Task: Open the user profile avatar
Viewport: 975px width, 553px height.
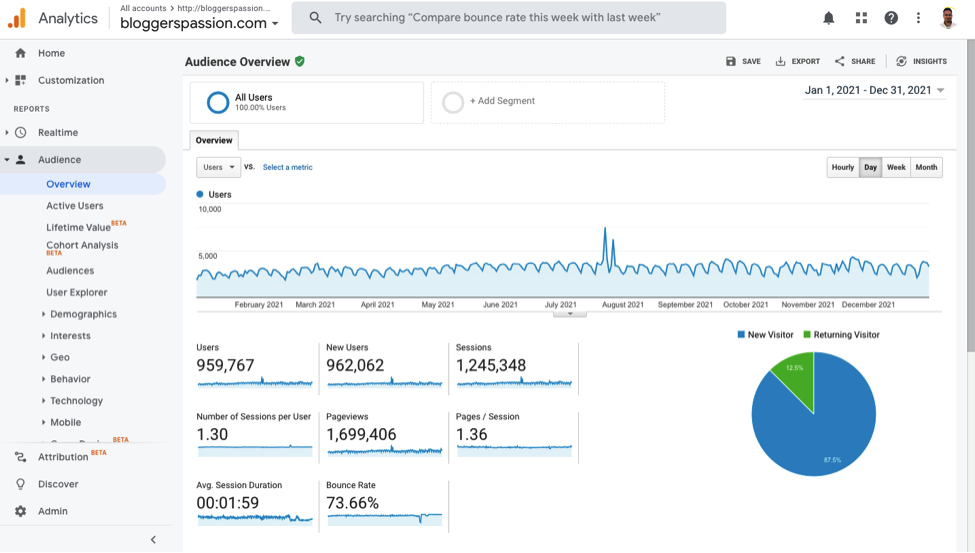Action: (948, 18)
